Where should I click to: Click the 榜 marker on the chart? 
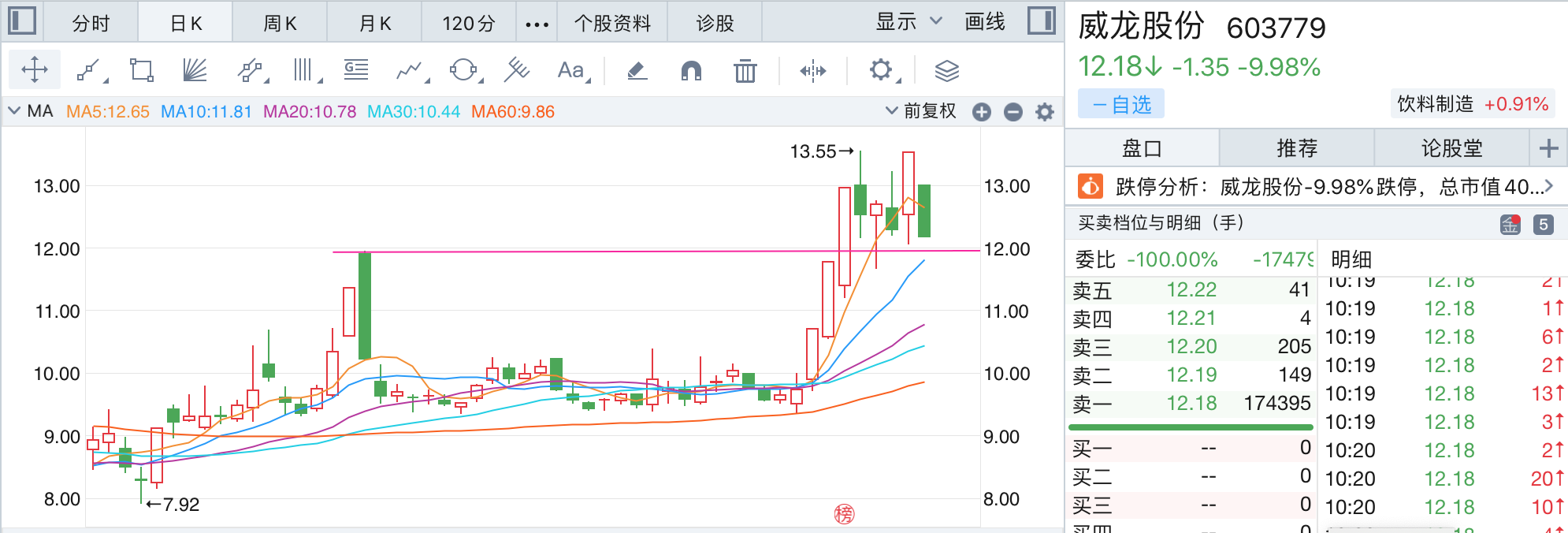point(844,515)
